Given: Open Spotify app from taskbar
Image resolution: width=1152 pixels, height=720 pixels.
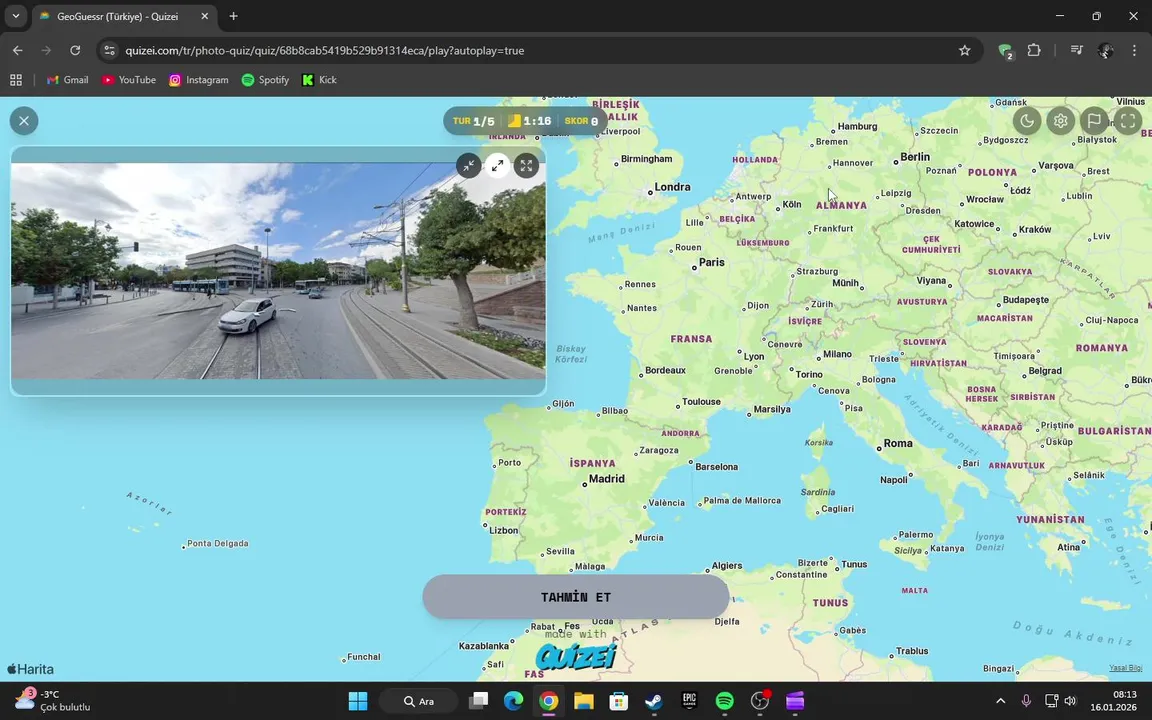Looking at the screenshot, I should tap(724, 701).
